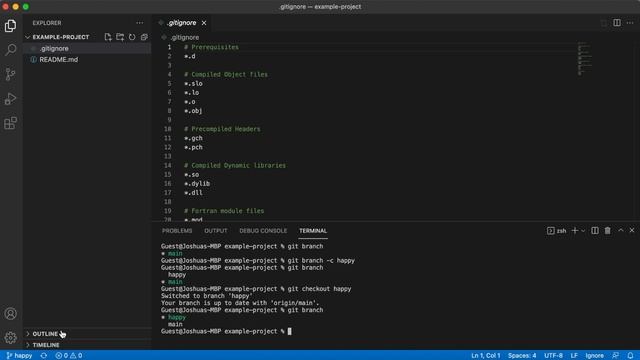Open notifications bell in status bar
Screen dimensions: 640x360
pyautogui.click(x=631, y=356)
